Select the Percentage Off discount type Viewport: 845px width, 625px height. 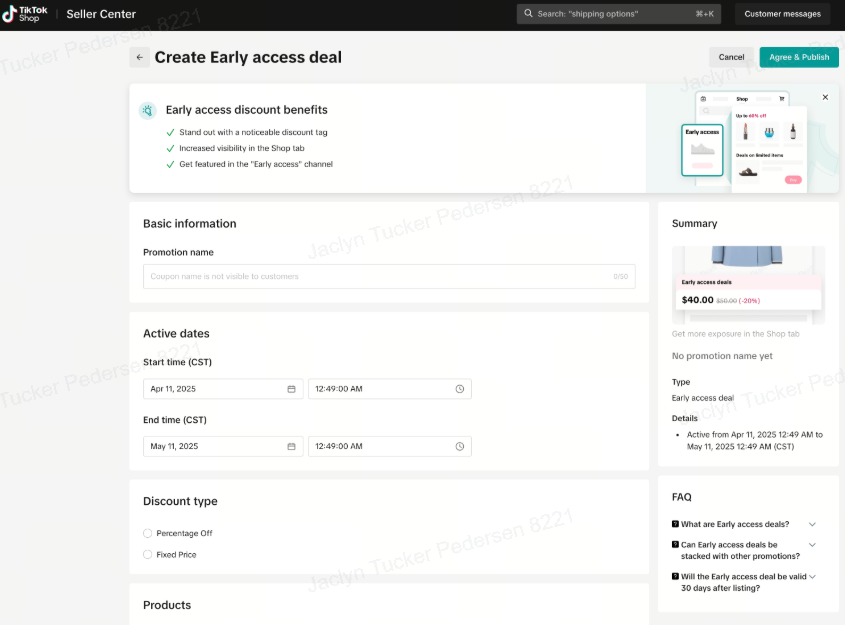(148, 533)
